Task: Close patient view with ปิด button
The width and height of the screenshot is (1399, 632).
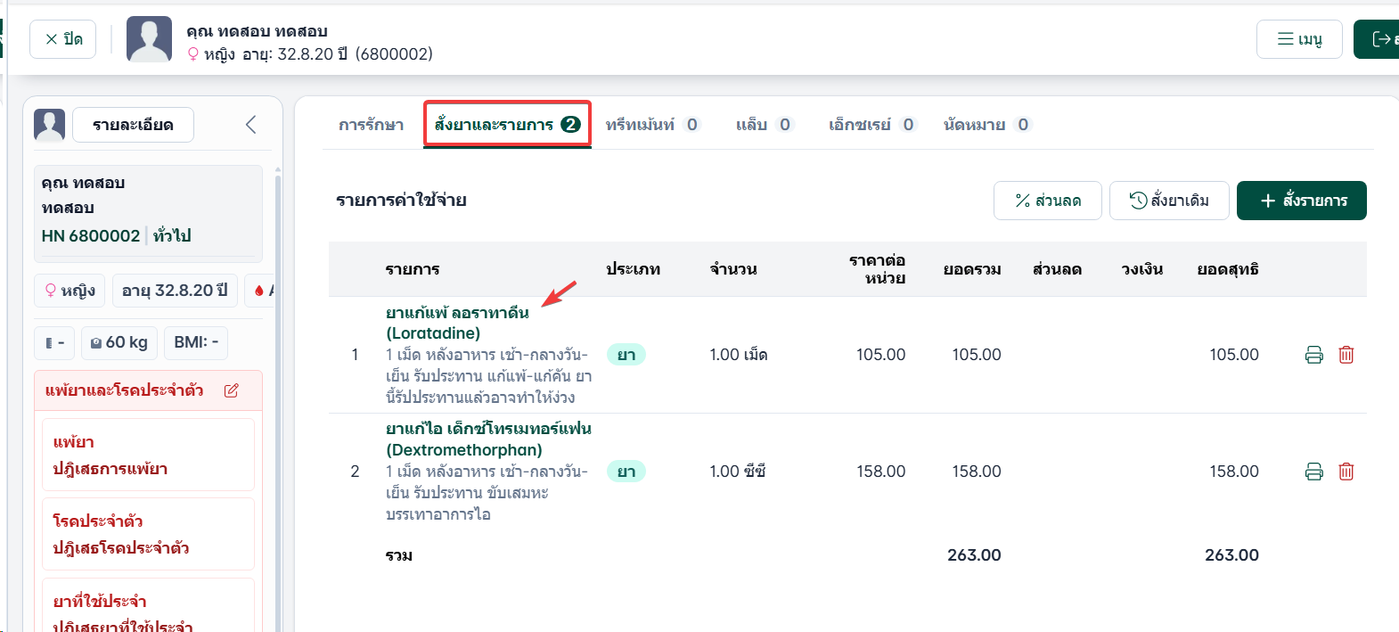Action: pos(63,40)
